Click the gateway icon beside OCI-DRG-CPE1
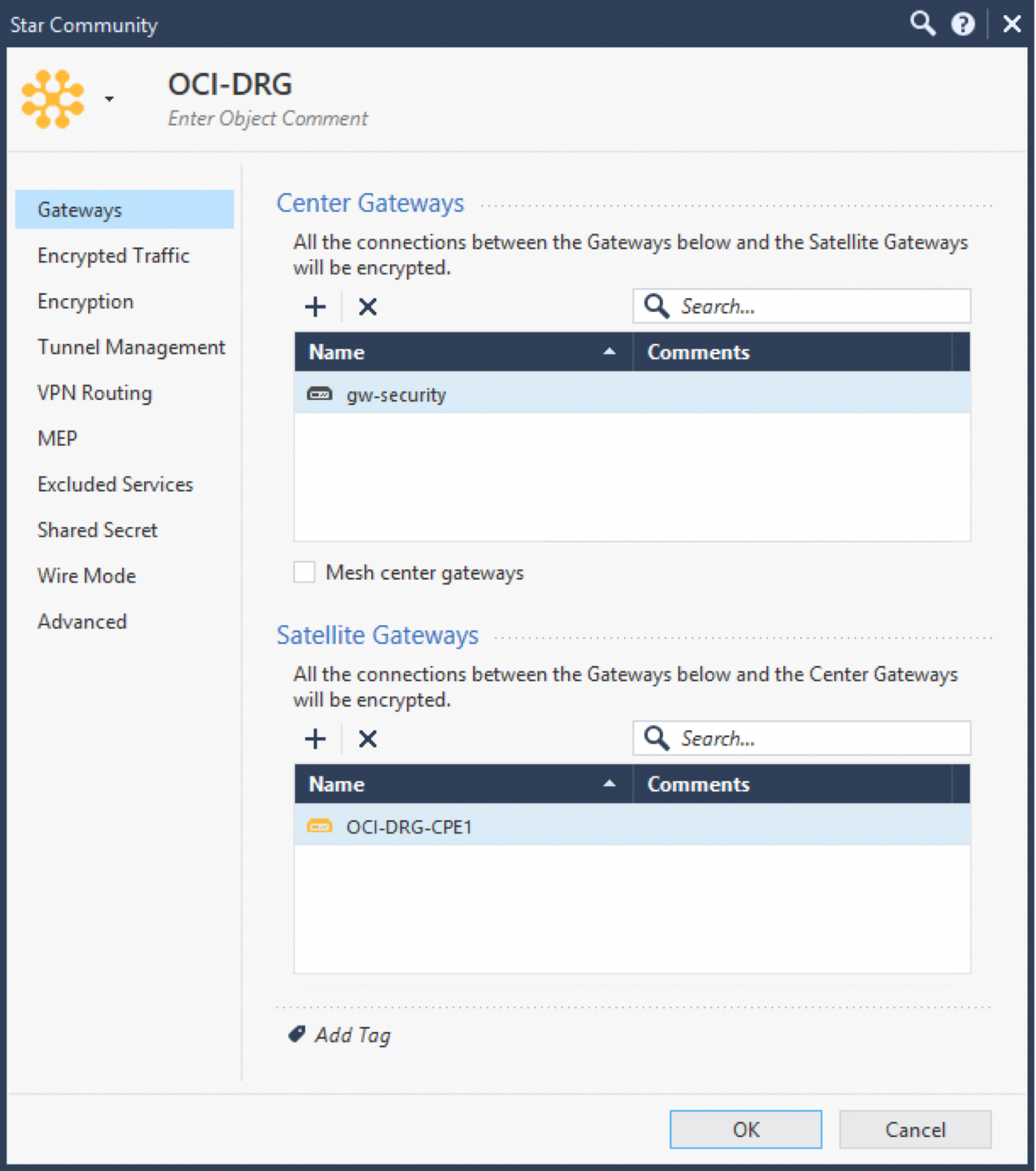The image size is (1036, 1171). coord(319,826)
